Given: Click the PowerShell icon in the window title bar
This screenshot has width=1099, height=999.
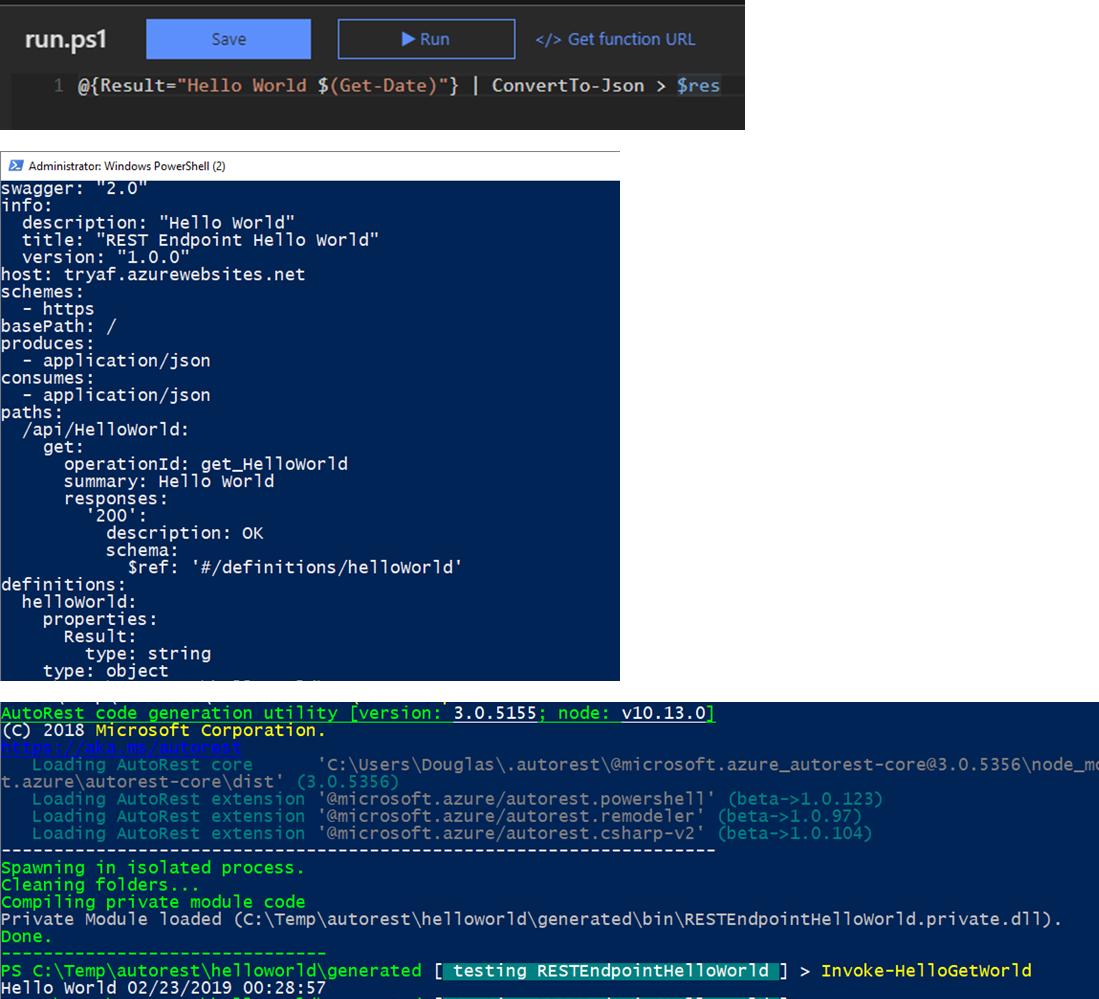Looking at the screenshot, I should point(15,165).
